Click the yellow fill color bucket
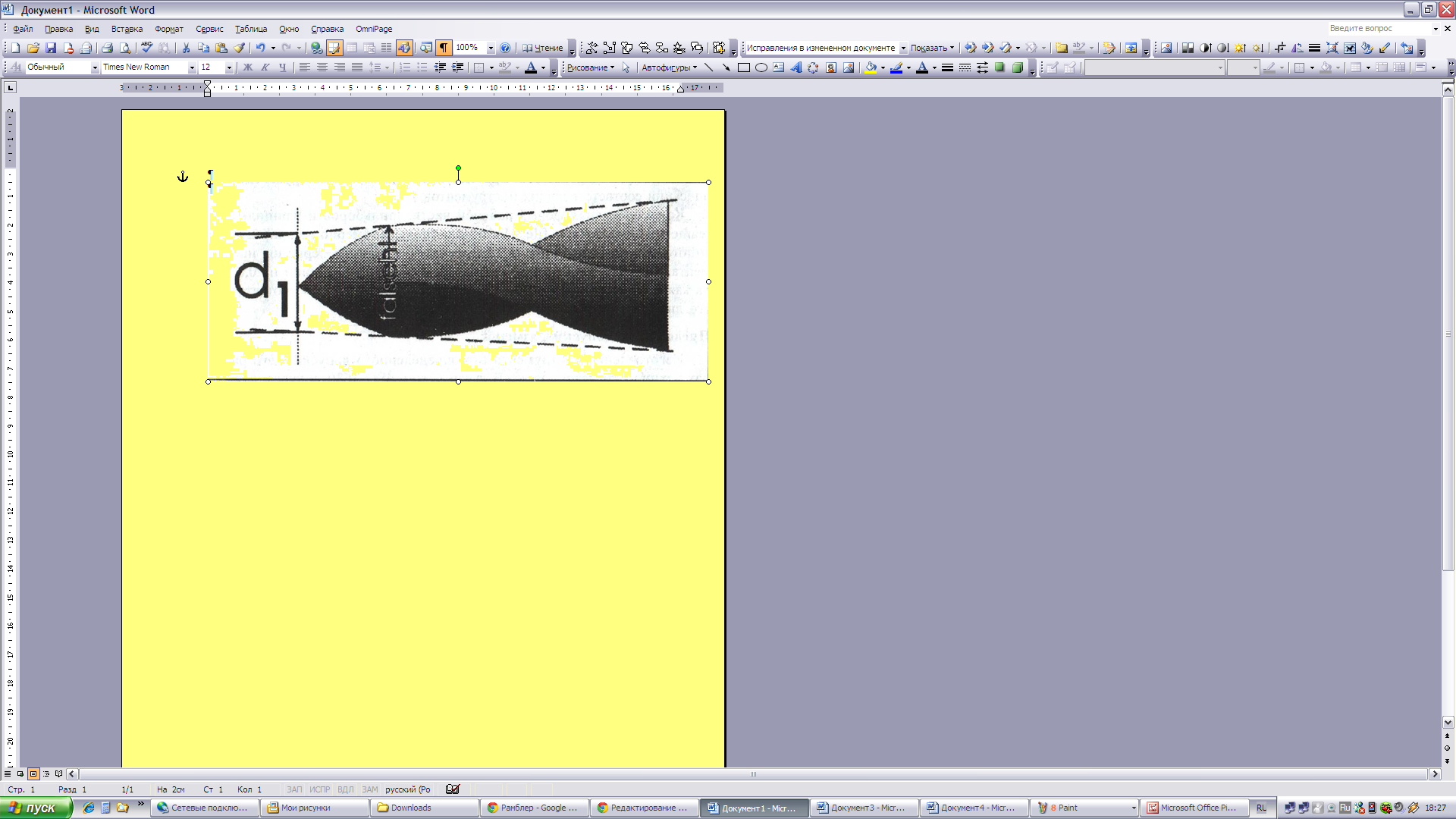Image resolution: width=1456 pixels, height=819 pixels. [x=871, y=67]
